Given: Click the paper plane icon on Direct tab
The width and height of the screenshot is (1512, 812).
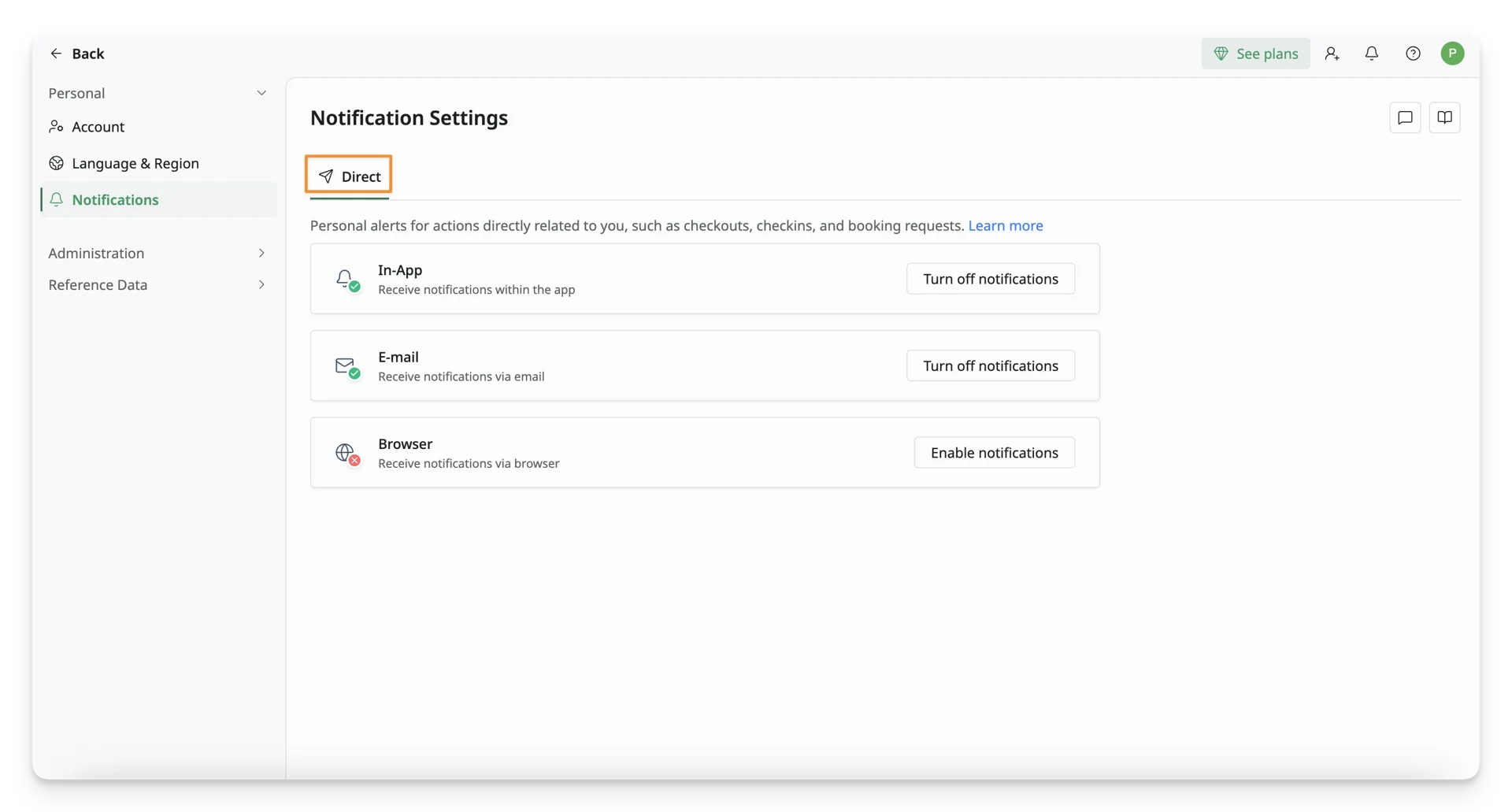Looking at the screenshot, I should coord(326,176).
